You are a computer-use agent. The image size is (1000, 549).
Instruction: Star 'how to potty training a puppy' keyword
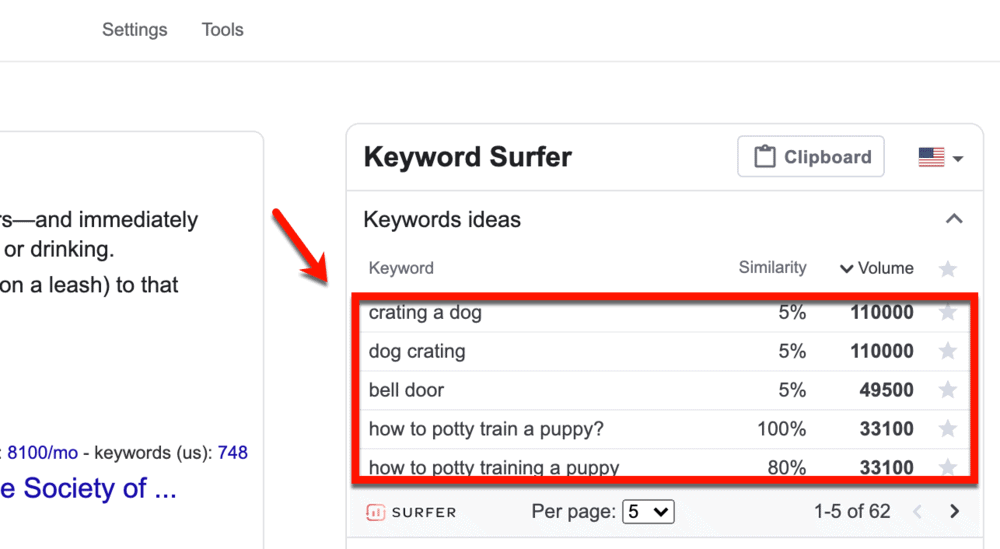[x=948, y=467]
